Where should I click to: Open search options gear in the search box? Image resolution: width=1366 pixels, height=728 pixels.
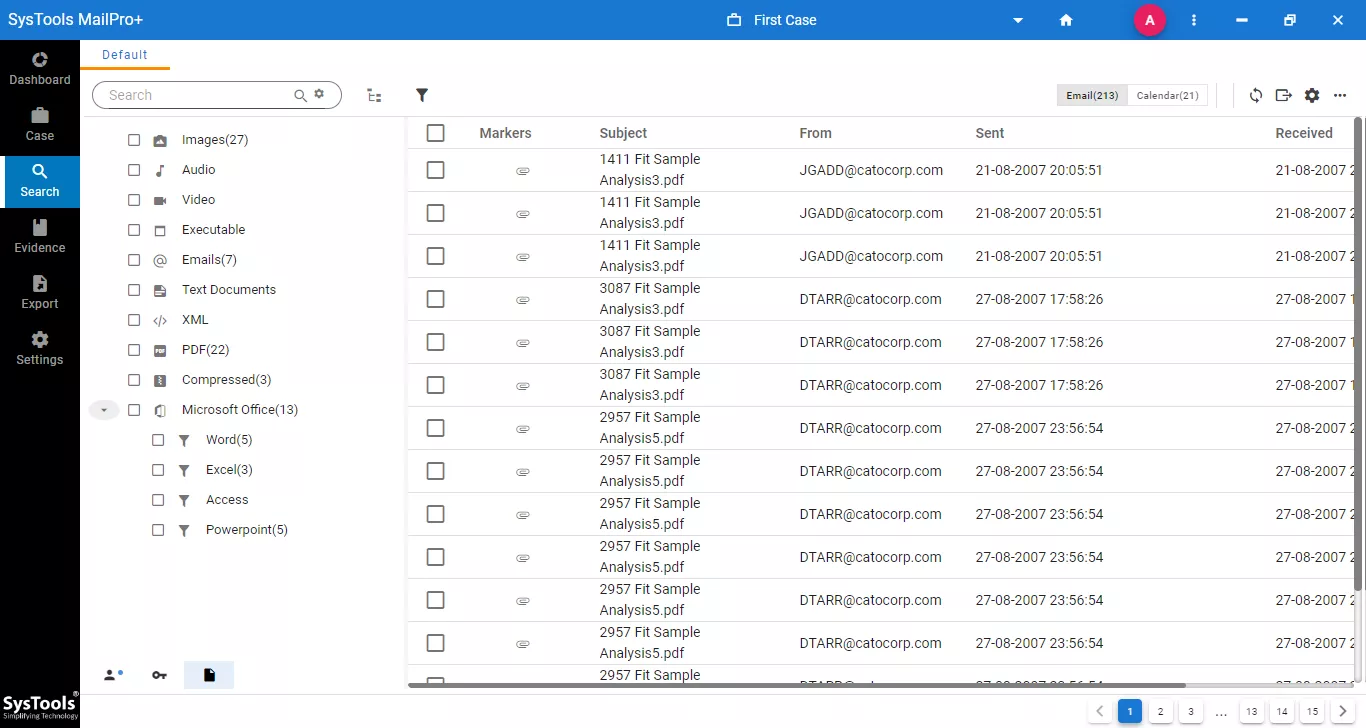click(x=319, y=93)
